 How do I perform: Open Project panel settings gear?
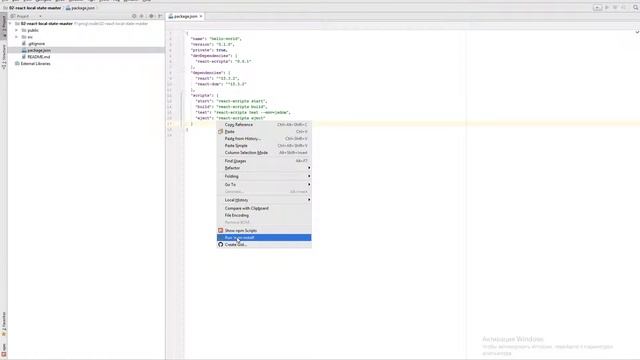click(151, 16)
